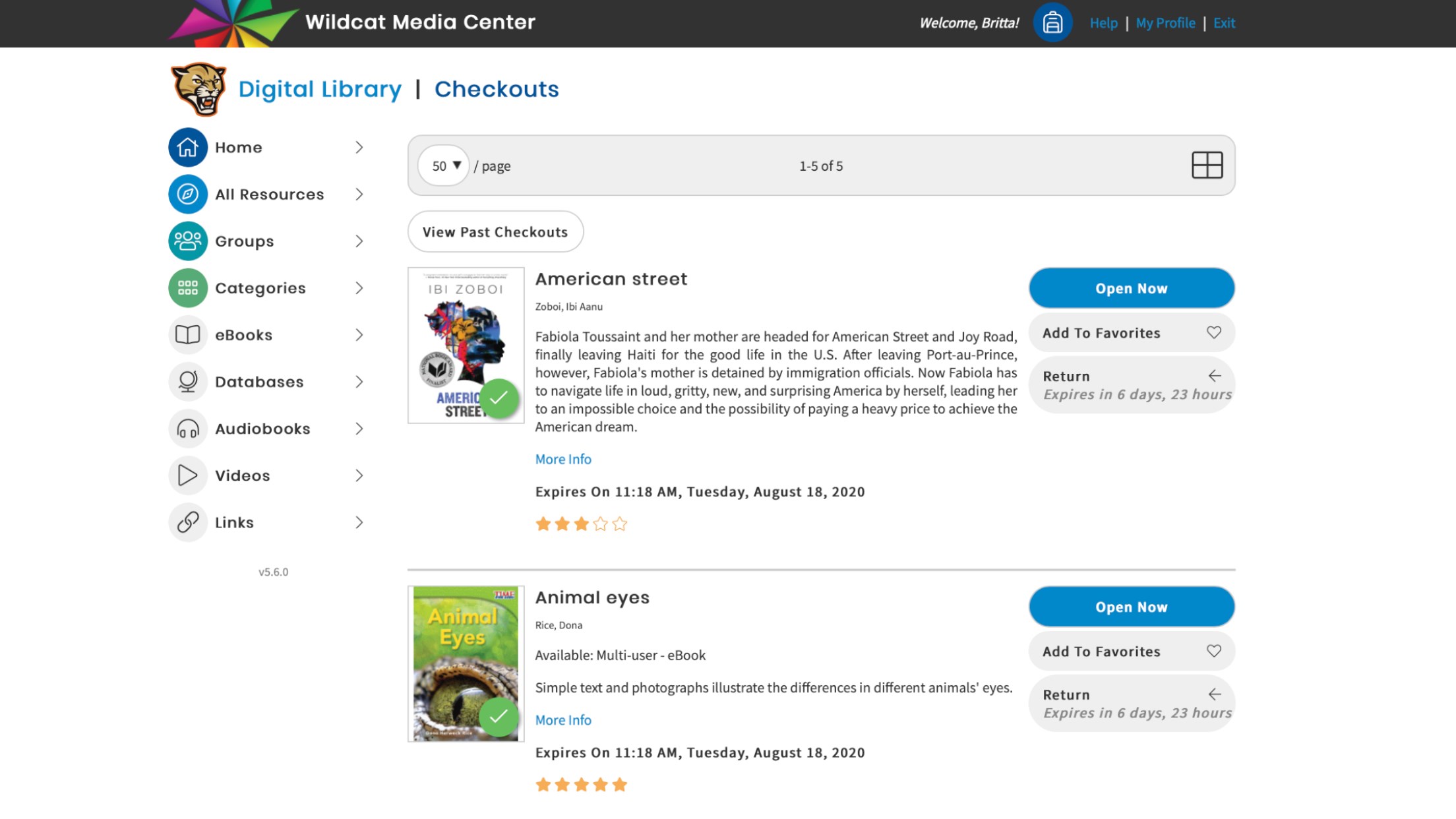Switch to grid view layout icon
Viewport: 1456px width, 819px height.
1207,165
